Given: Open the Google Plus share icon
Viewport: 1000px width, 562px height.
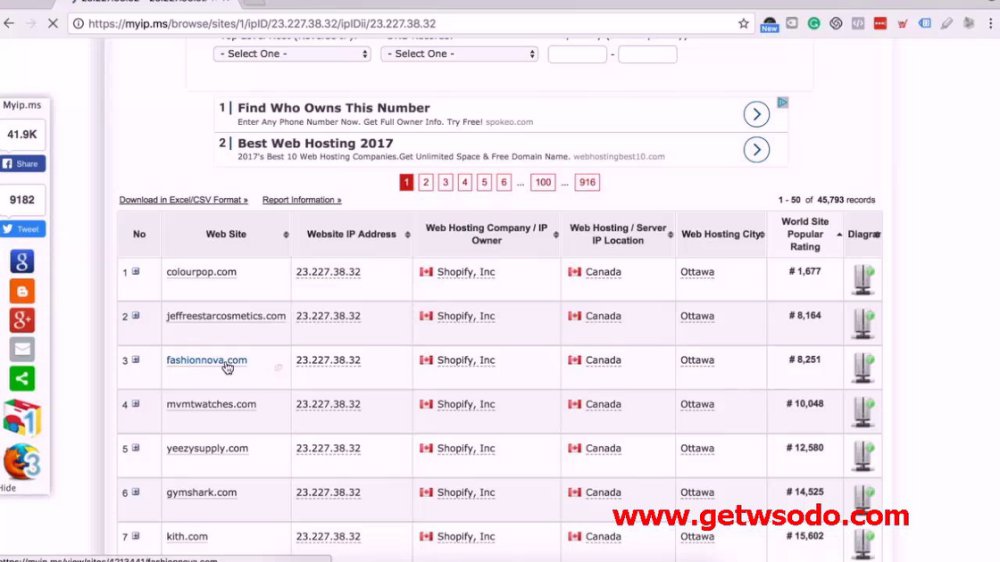Looking at the screenshot, I should 22,320.
